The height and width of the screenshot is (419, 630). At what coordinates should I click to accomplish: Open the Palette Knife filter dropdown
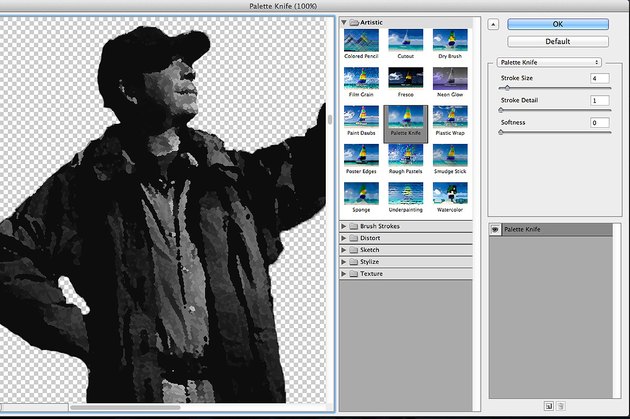click(x=549, y=62)
